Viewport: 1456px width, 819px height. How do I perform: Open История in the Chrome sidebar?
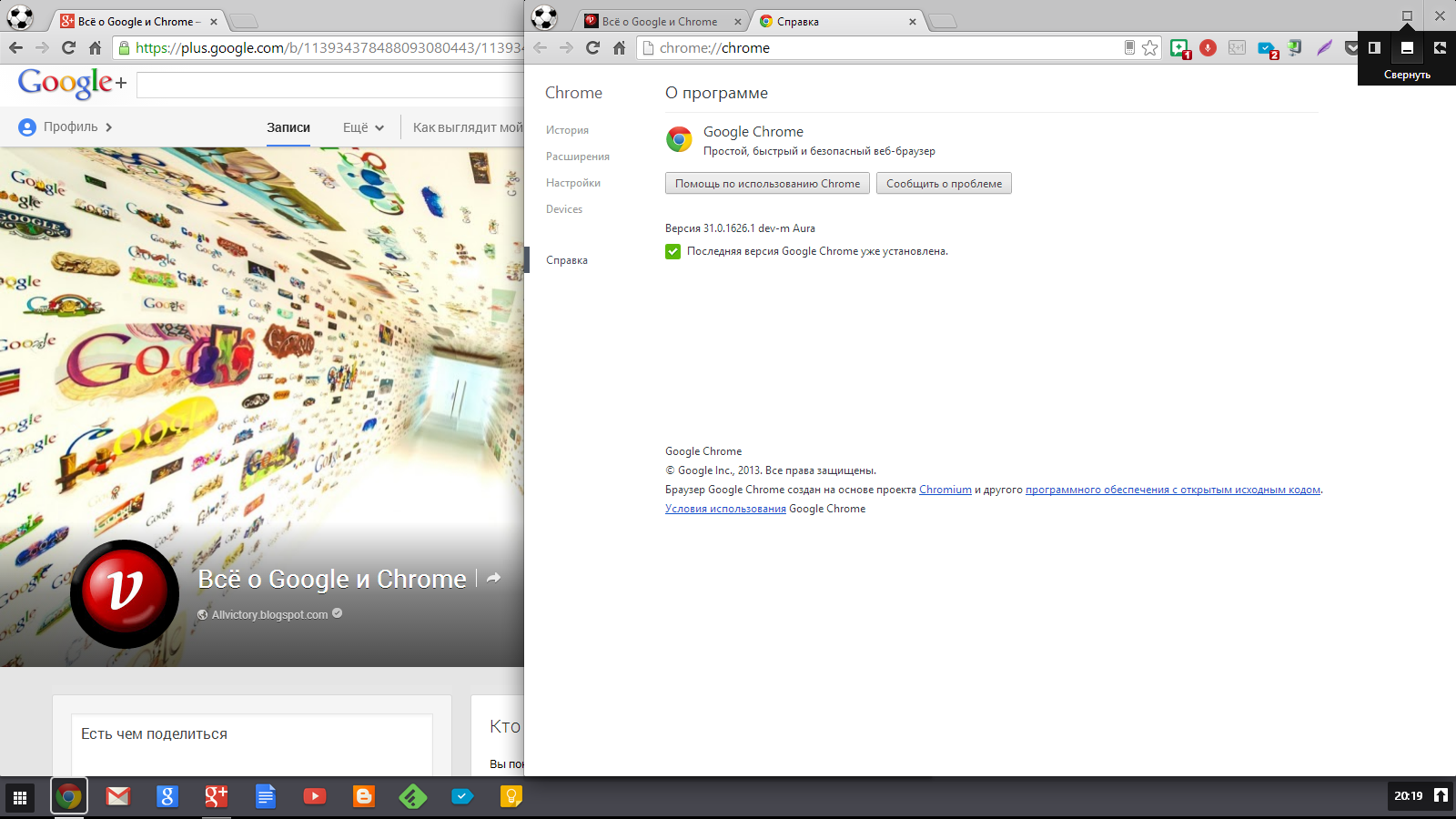pyautogui.click(x=567, y=130)
